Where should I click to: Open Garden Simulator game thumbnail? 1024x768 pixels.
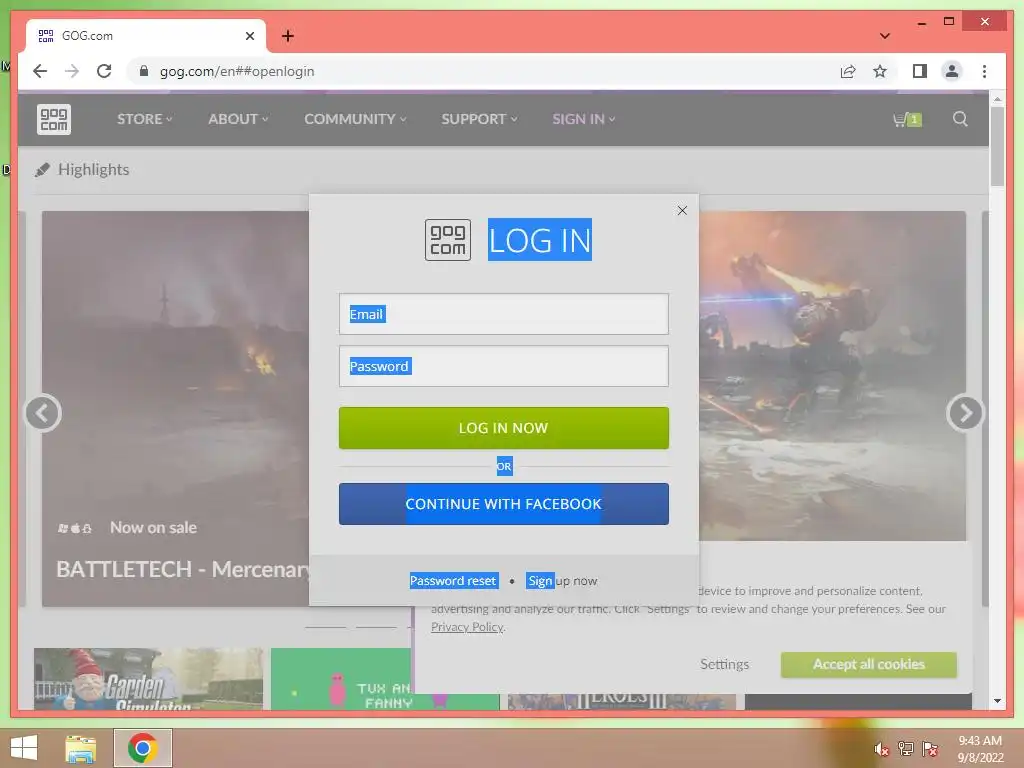(148, 679)
